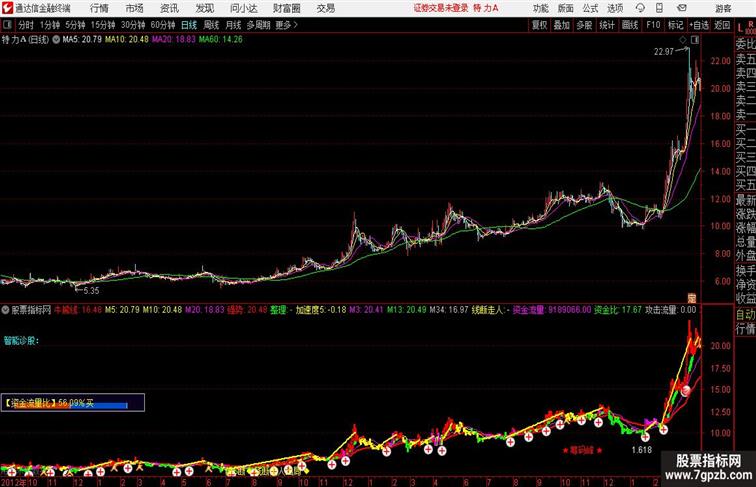Switch to the 60分钟 period

tap(162, 25)
